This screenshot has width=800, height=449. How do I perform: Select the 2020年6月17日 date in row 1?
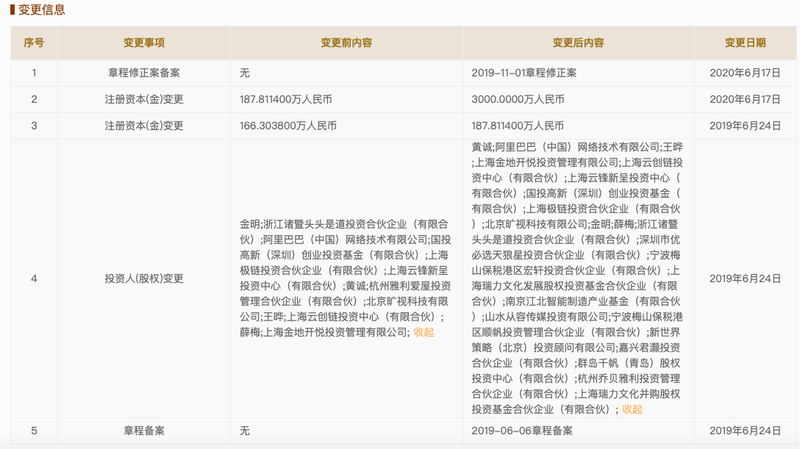[x=745, y=73]
